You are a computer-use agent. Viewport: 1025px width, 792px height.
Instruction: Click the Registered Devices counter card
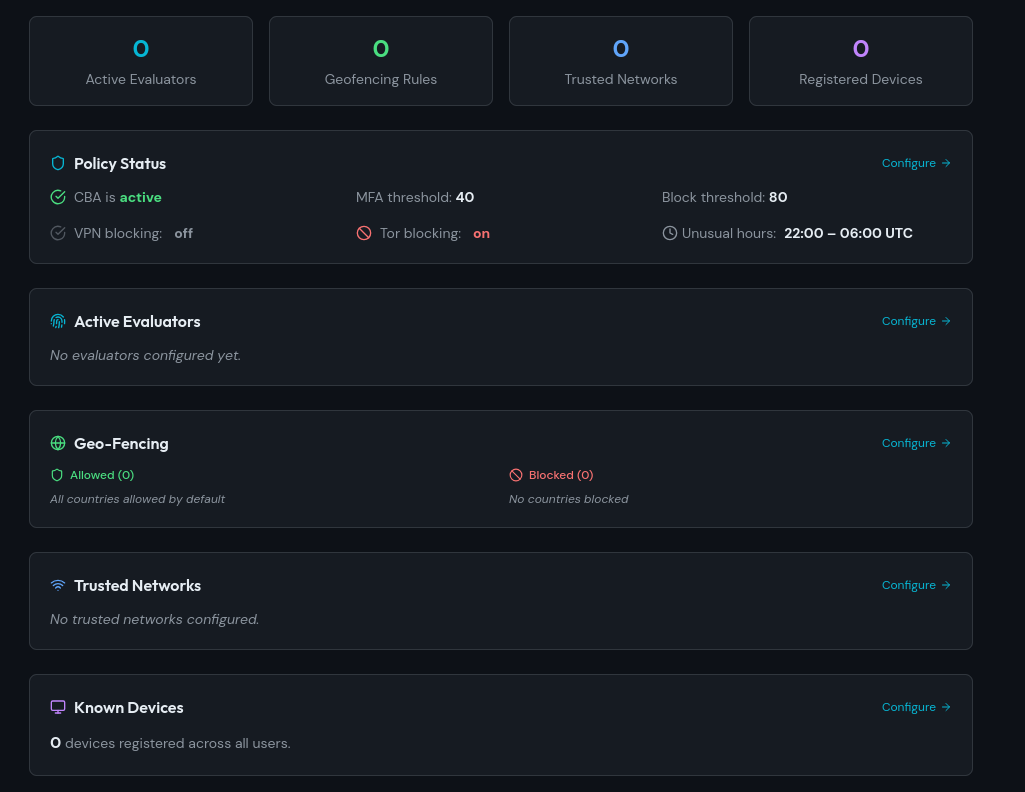pyautogui.click(x=860, y=61)
